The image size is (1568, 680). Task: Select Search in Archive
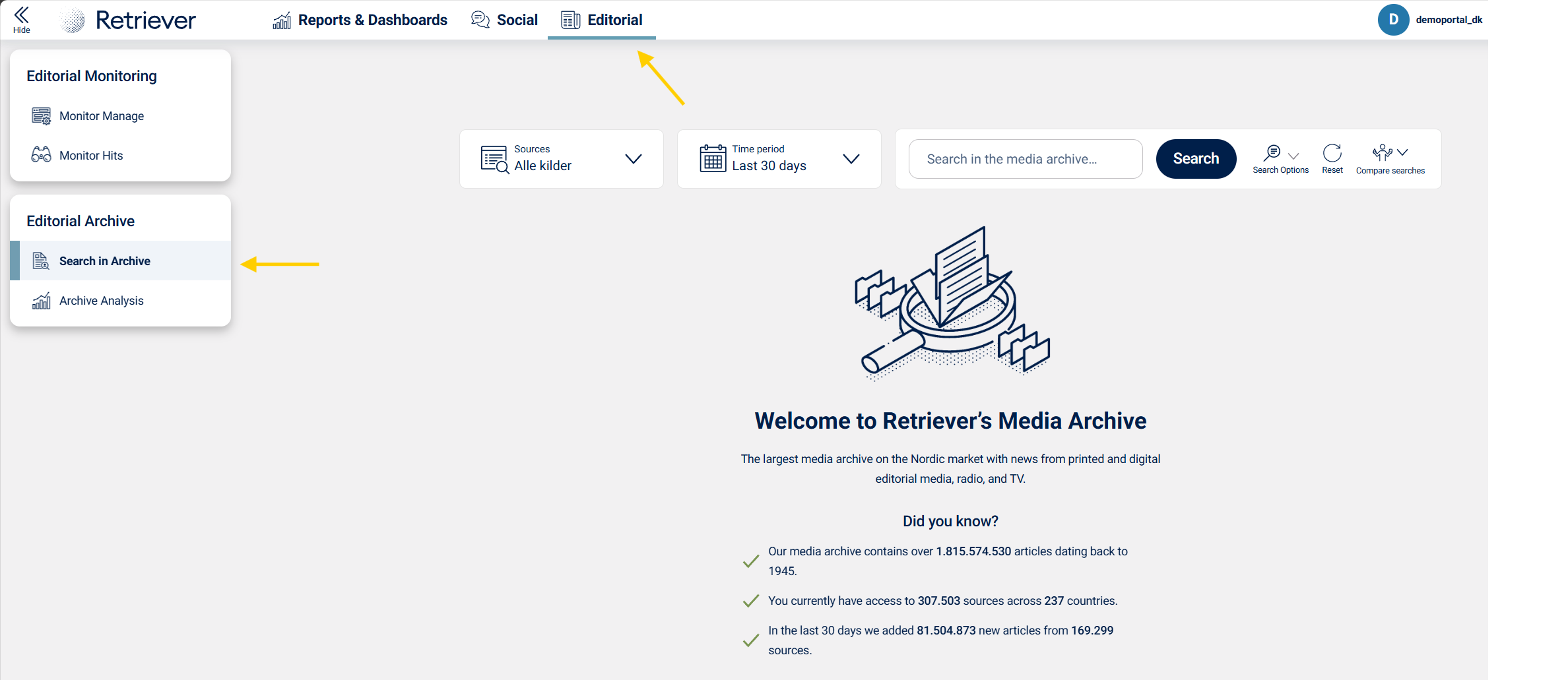pyautogui.click(x=120, y=261)
